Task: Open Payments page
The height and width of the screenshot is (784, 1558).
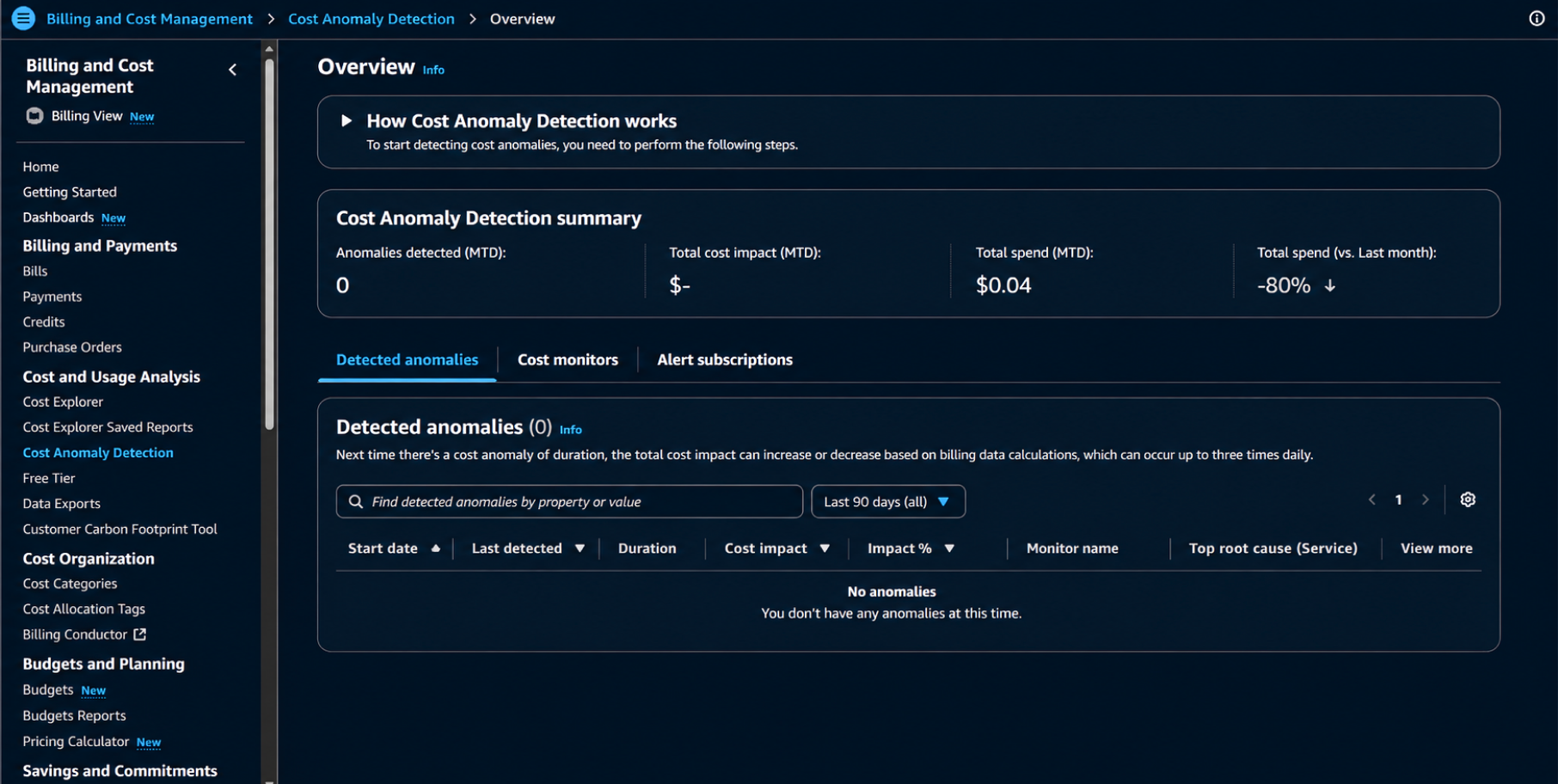Action: pyautogui.click(x=52, y=297)
